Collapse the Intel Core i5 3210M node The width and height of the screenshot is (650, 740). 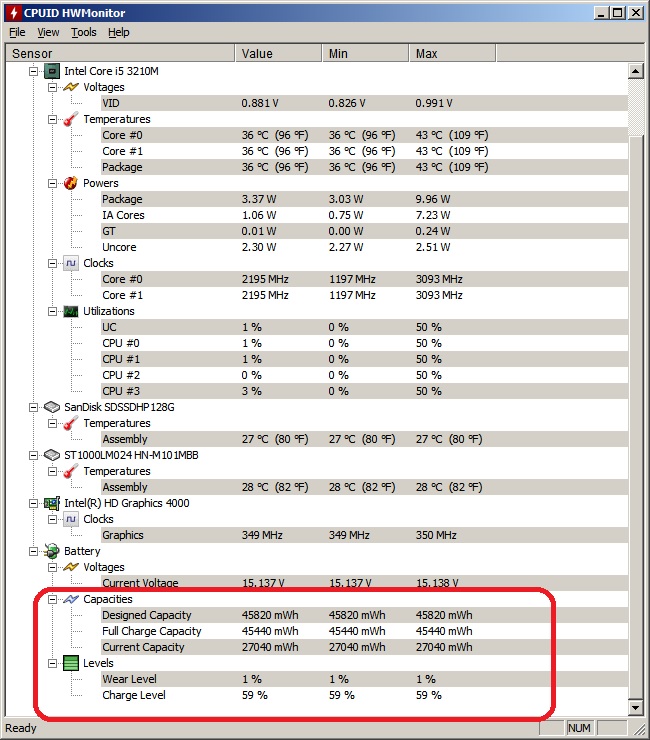coord(34,71)
